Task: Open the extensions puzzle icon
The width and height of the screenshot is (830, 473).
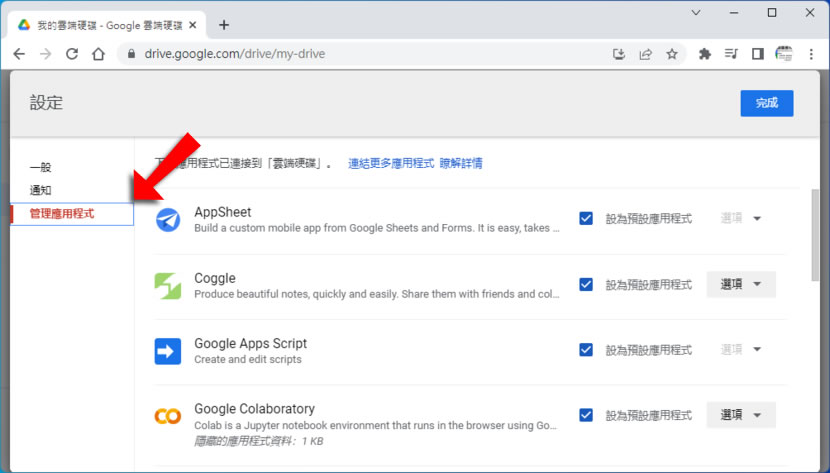Action: coord(705,54)
